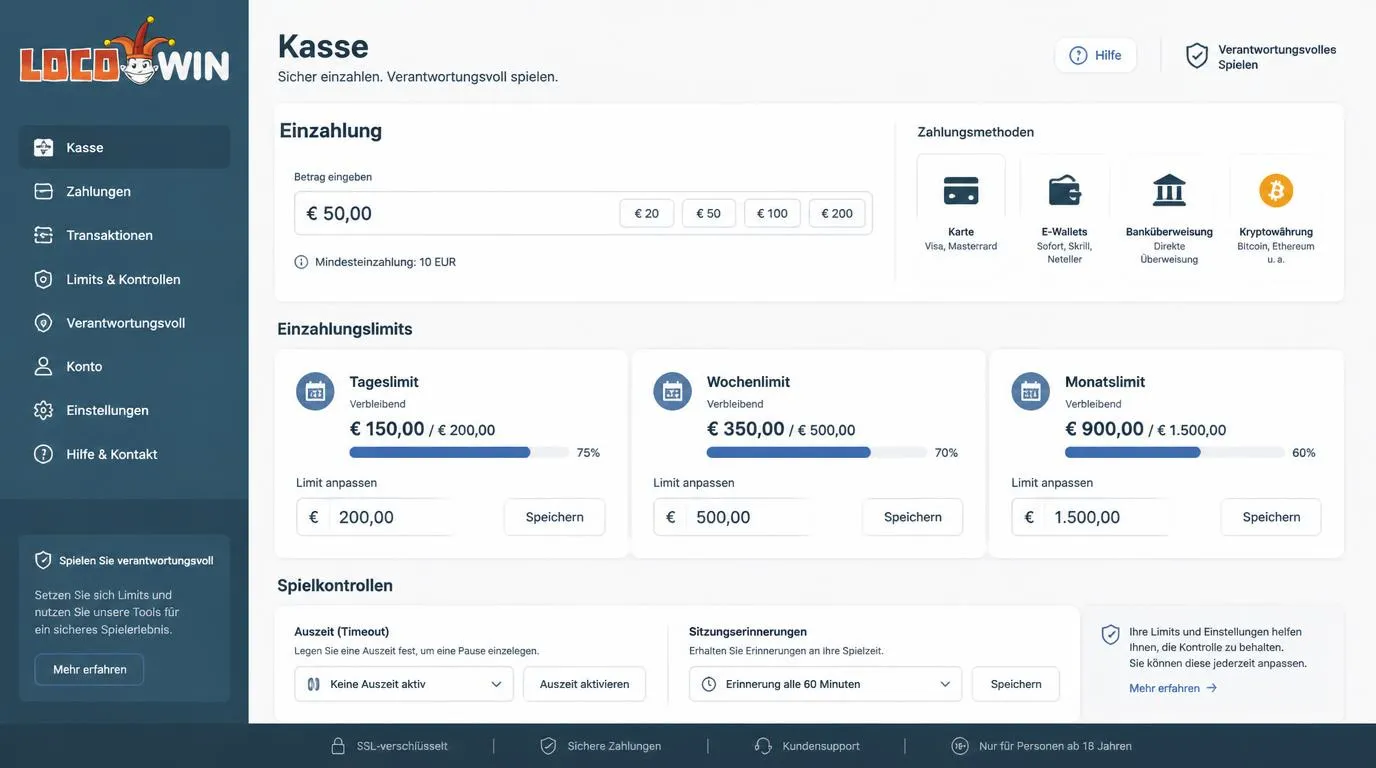Select the Karte payment method icon

961,190
